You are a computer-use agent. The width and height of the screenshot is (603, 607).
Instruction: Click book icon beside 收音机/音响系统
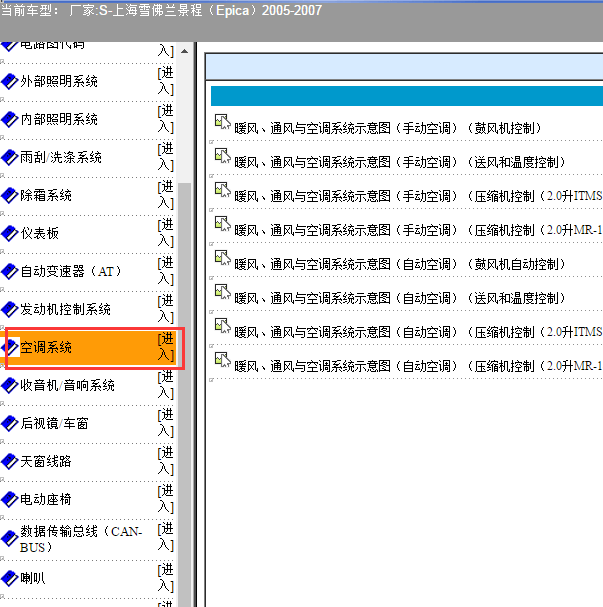(9, 385)
